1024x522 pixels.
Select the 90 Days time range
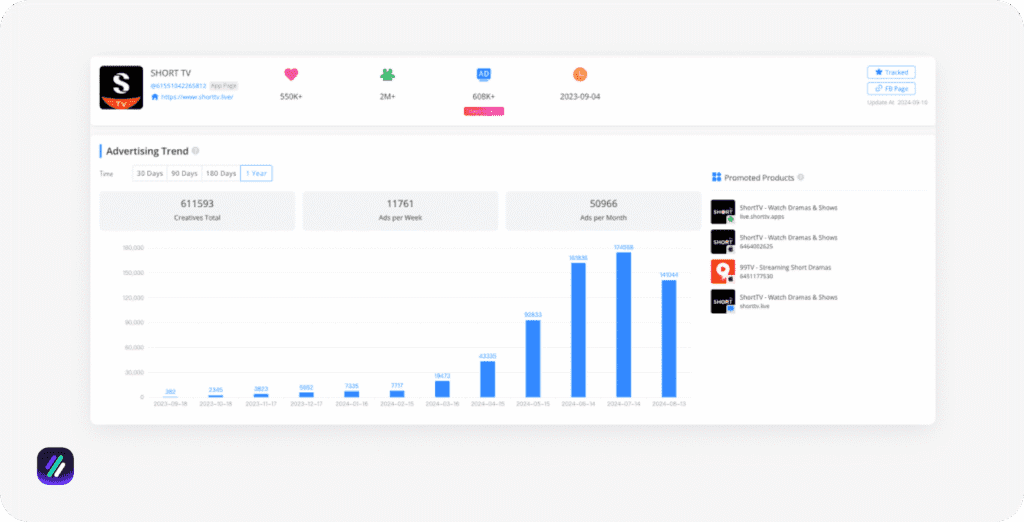184,173
